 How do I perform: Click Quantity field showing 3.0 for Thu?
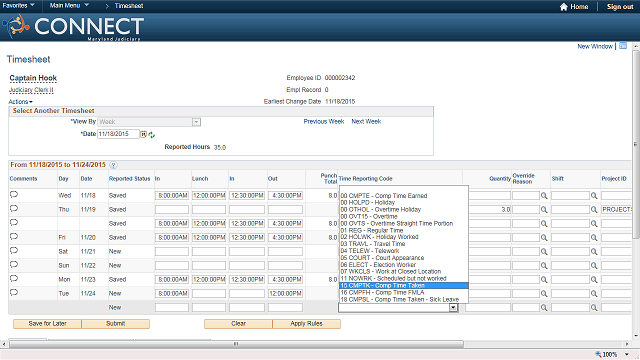coord(488,210)
